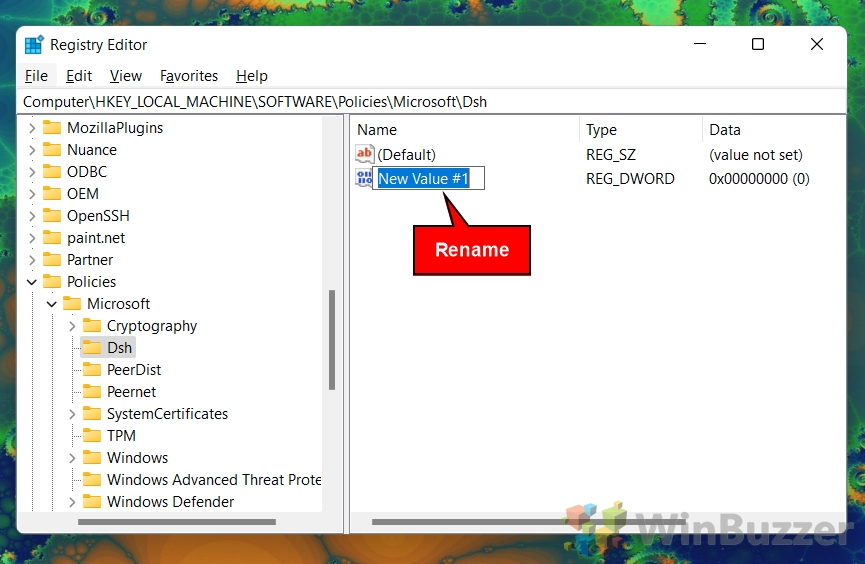Open the Favorites menu

(189, 76)
